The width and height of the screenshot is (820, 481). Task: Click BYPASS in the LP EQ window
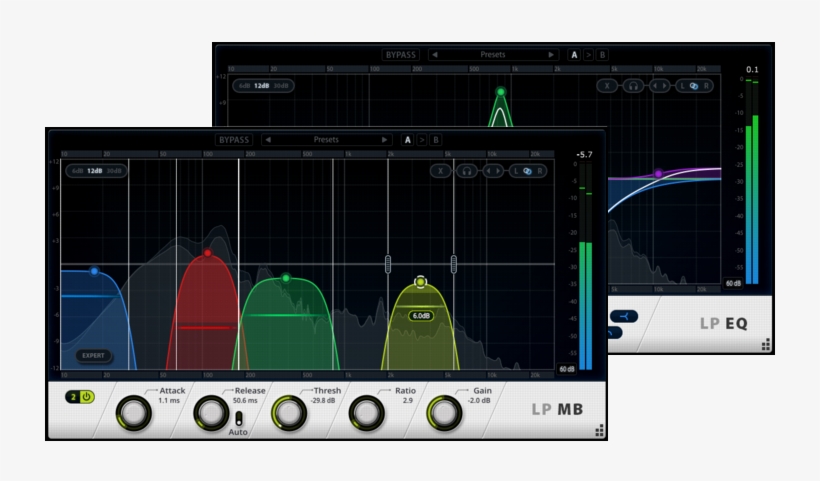click(401, 54)
